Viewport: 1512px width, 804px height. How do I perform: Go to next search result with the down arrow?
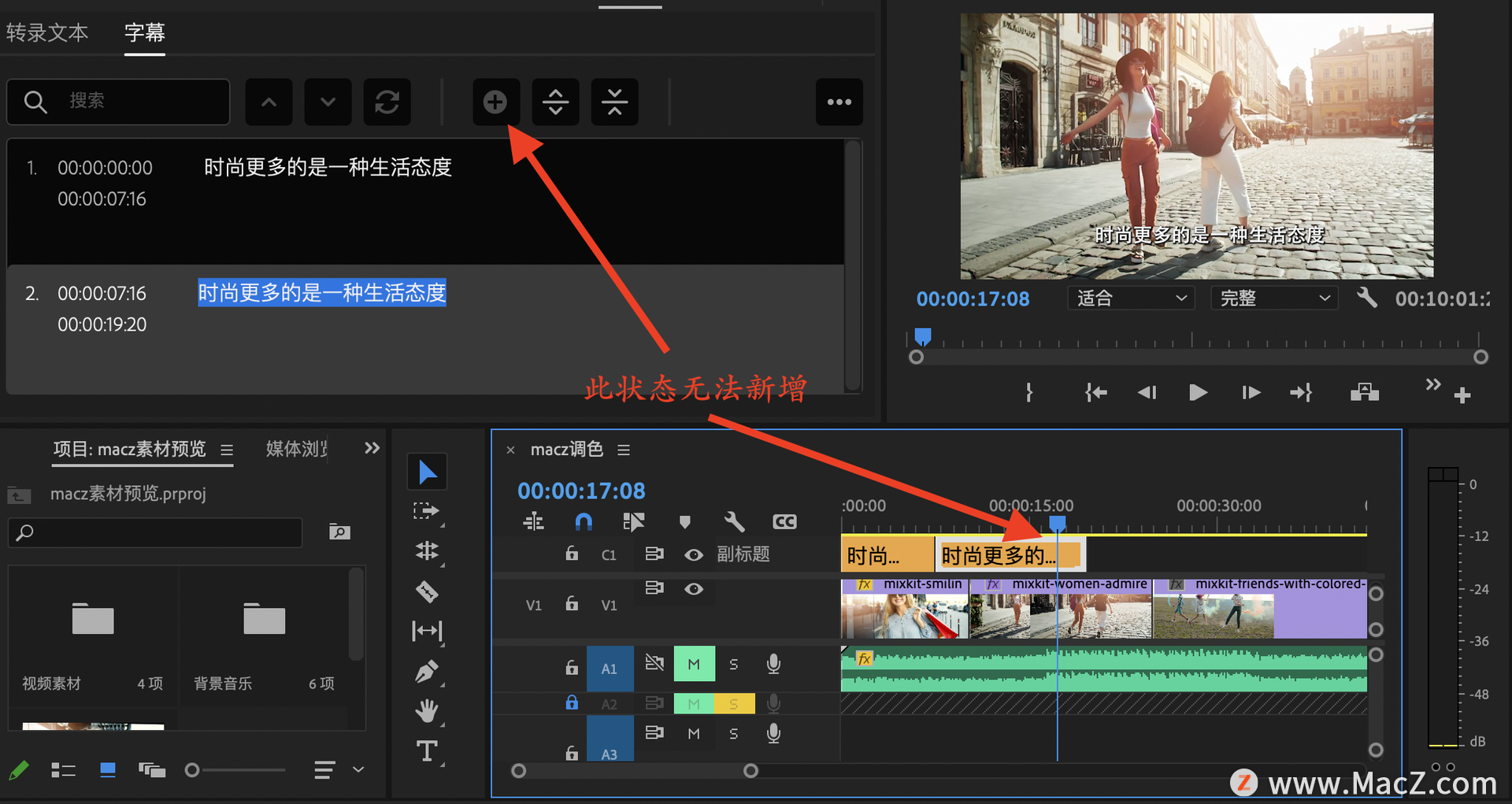(x=328, y=102)
